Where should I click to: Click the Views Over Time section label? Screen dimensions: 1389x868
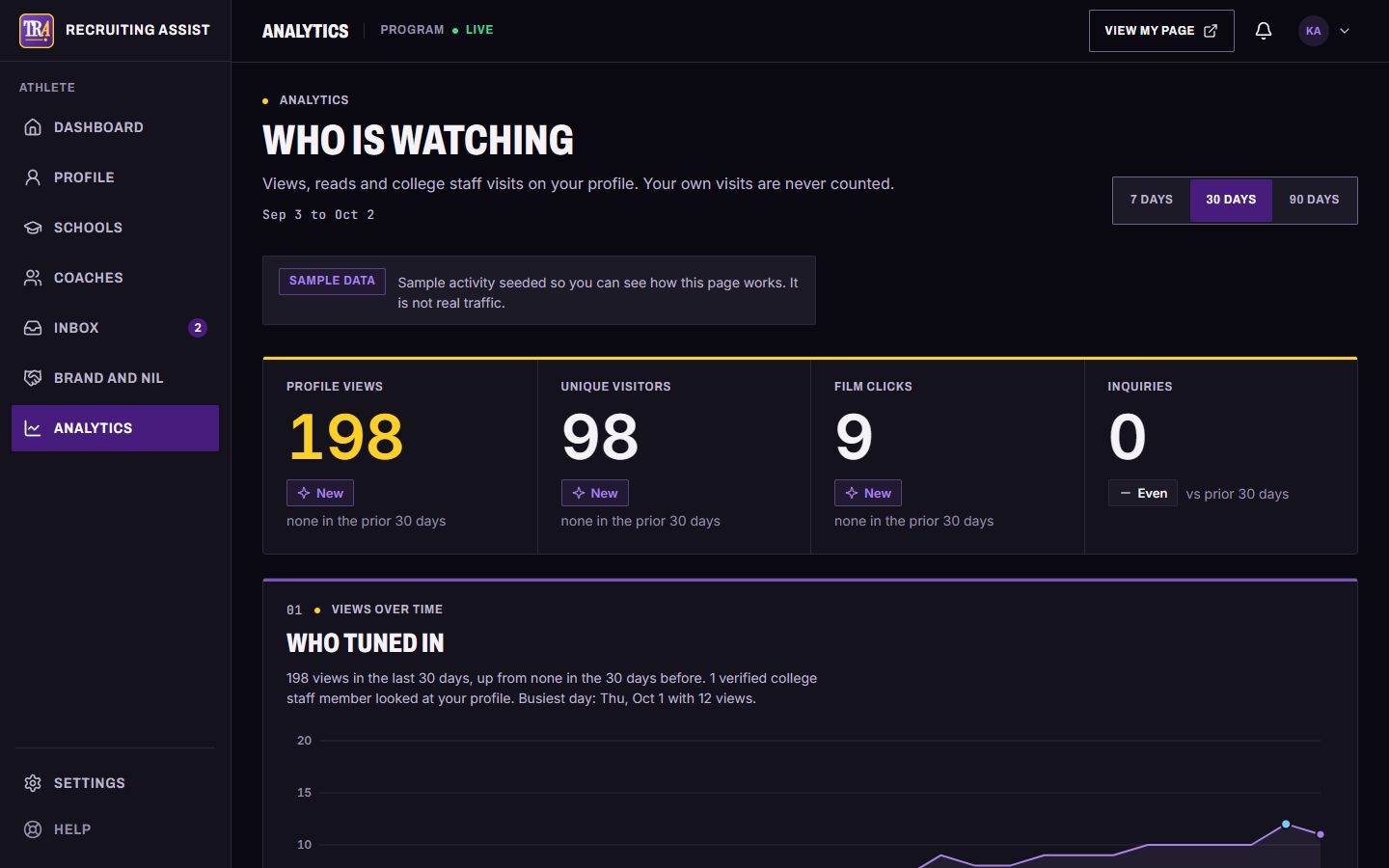click(x=387, y=610)
